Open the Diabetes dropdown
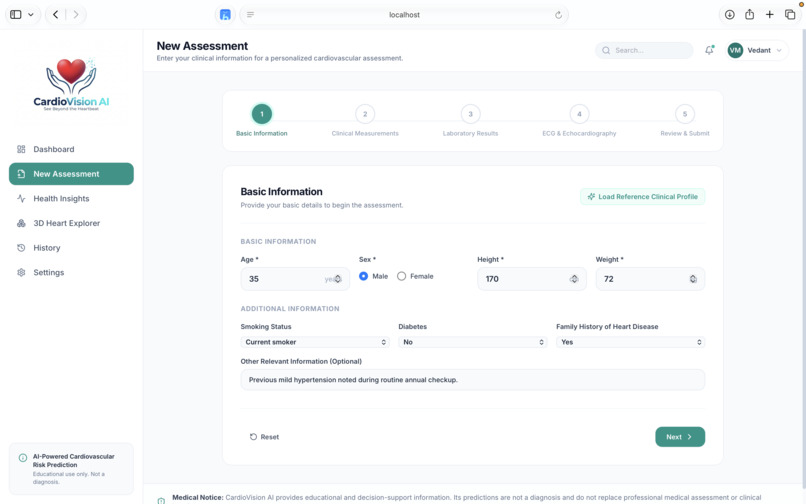 472,342
